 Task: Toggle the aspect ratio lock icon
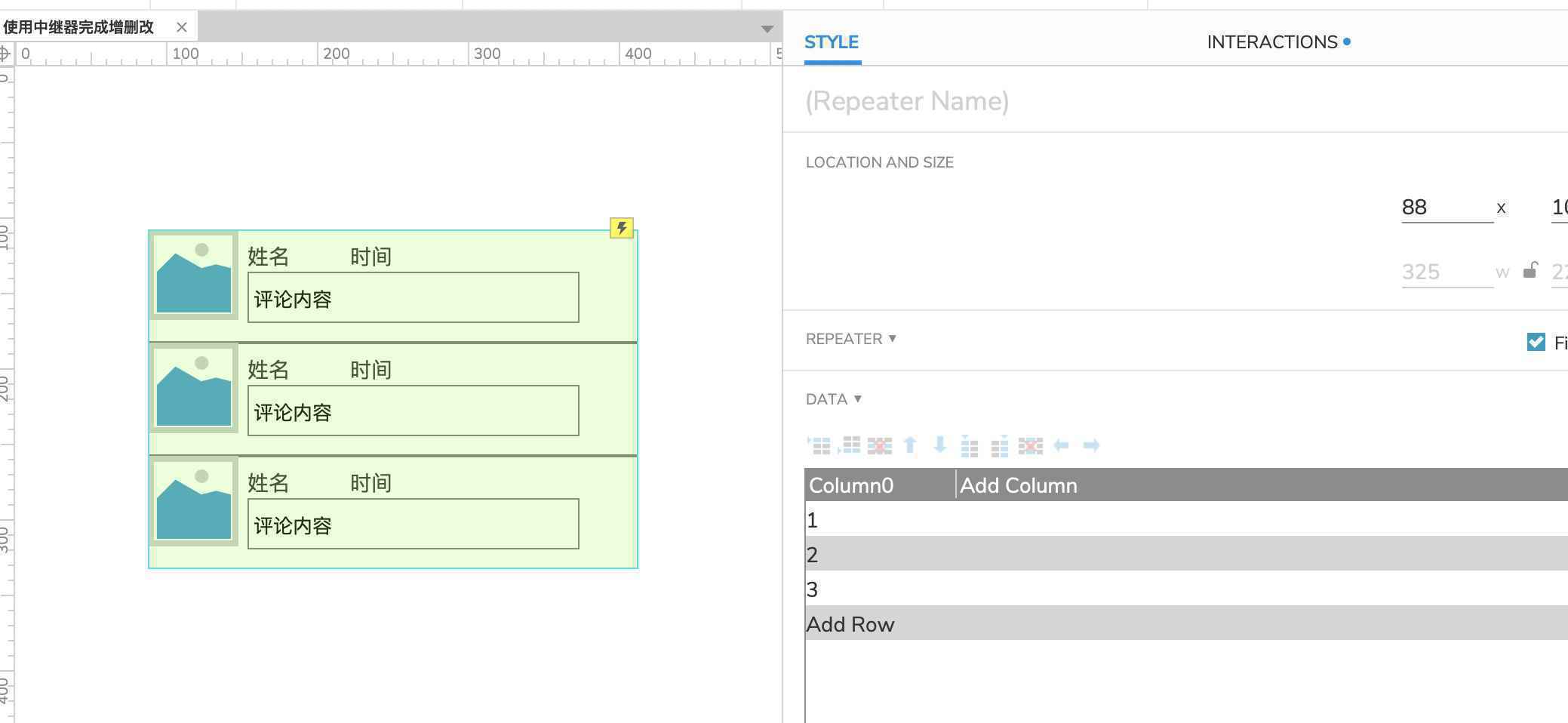(x=1530, y=270)
